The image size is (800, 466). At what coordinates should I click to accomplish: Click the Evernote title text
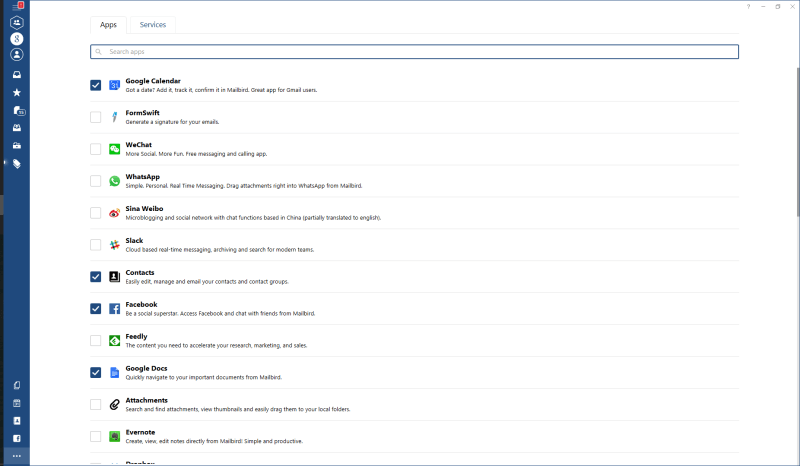click(x=140, y=432)
